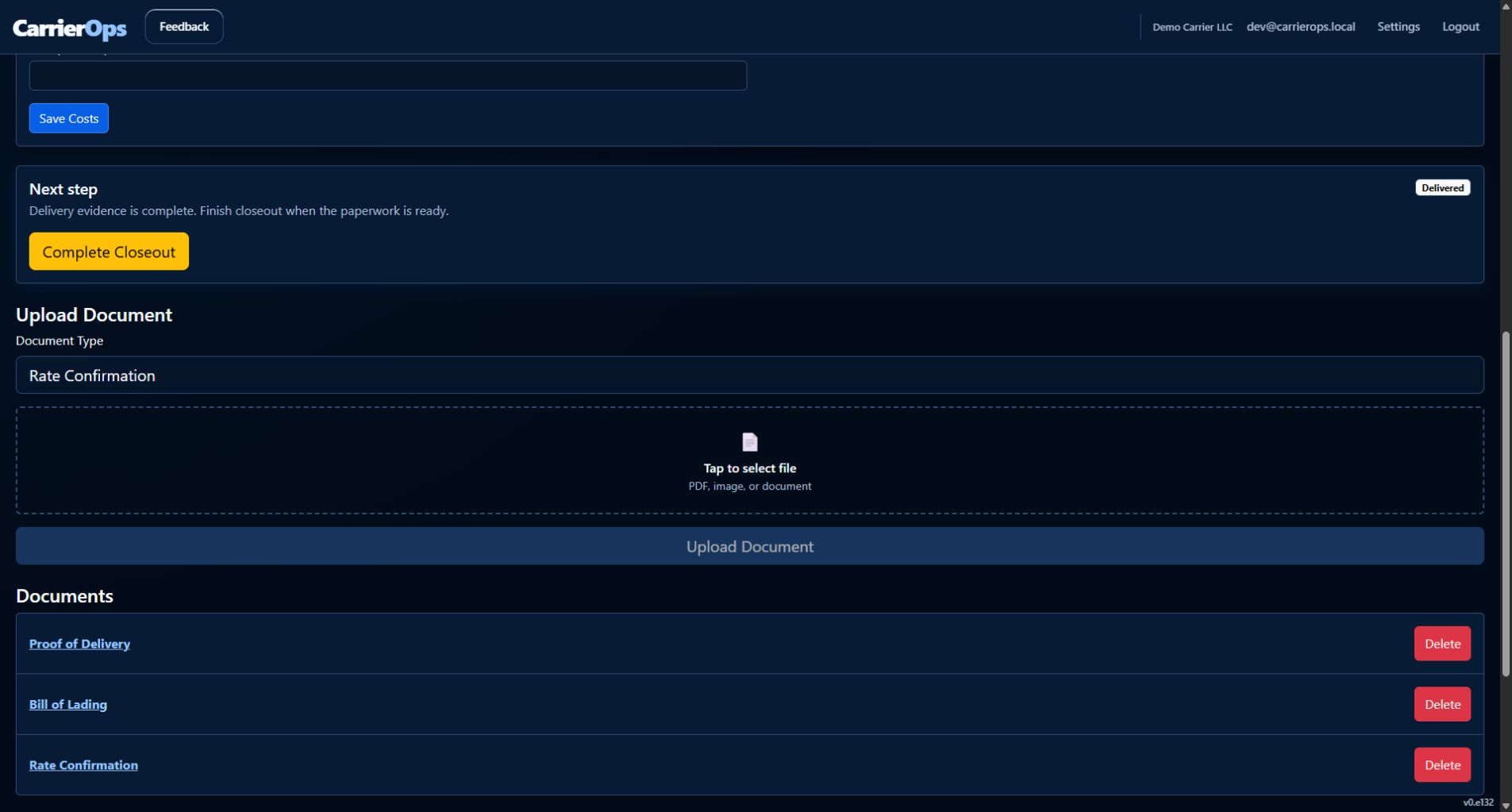Image resolution: width=1512 pixels, height=812 pixels.
Task: Click the Documents section heading
Action: 64,596
